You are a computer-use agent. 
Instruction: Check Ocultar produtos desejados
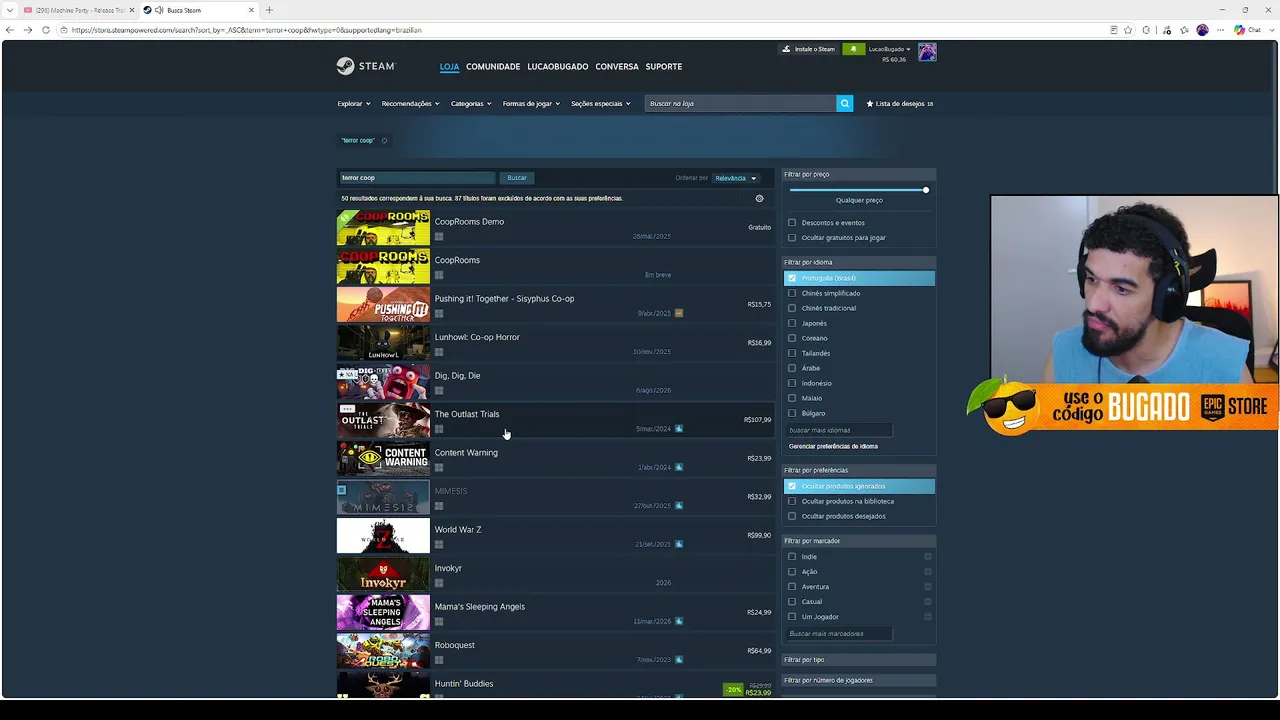(792, 516)
